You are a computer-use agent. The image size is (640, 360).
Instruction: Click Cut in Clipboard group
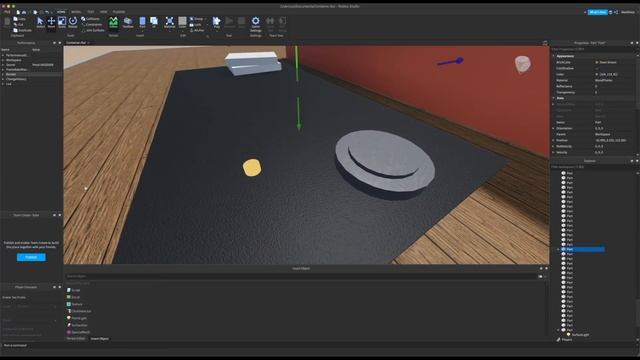point(18,24)
